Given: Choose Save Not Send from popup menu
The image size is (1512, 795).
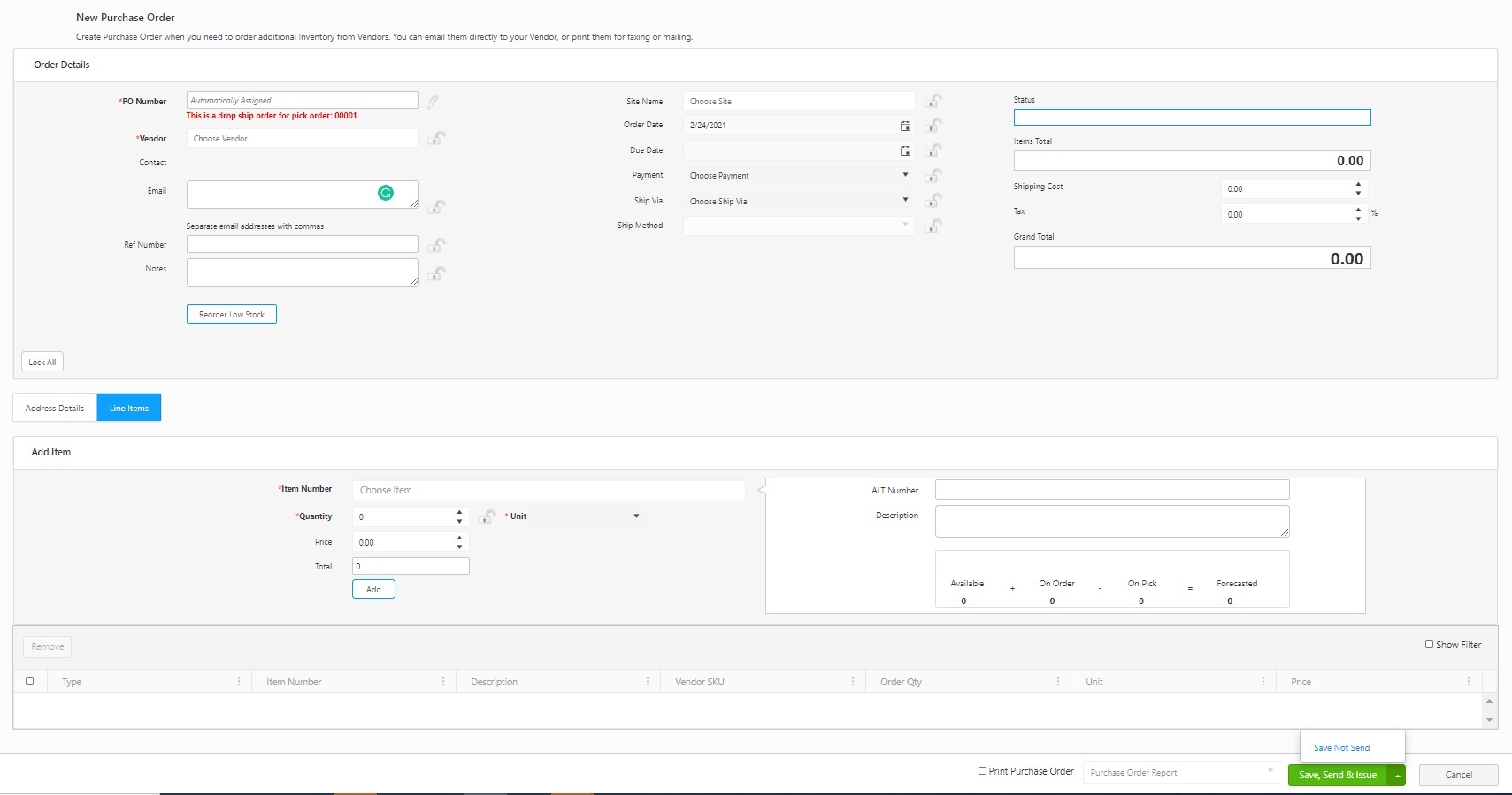Looking at the screenshot, I should coord(1341,748).
